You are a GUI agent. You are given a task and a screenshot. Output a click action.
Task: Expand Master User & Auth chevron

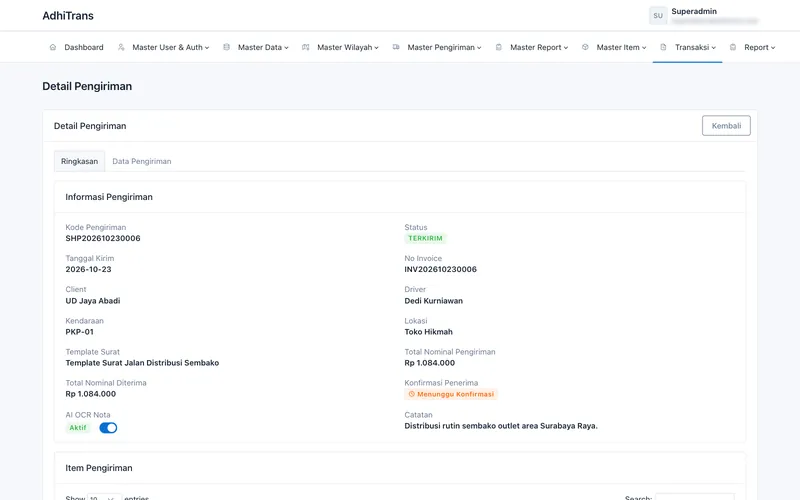(207, 47)
